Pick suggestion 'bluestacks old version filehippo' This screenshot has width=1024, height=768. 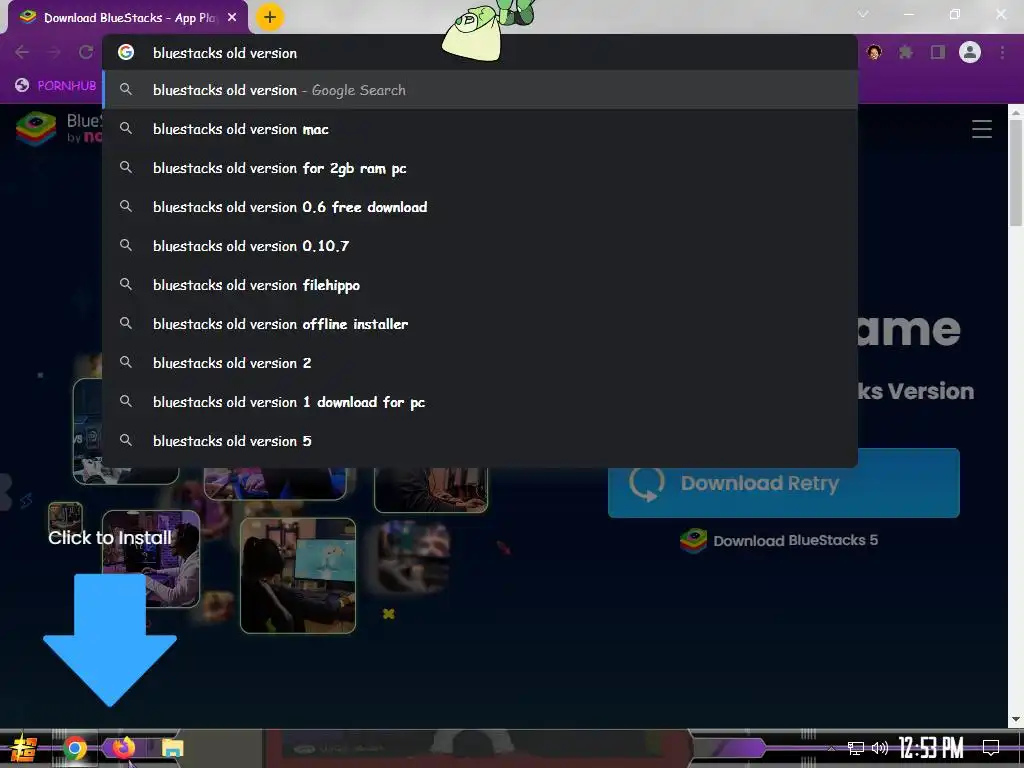[480, 285]
